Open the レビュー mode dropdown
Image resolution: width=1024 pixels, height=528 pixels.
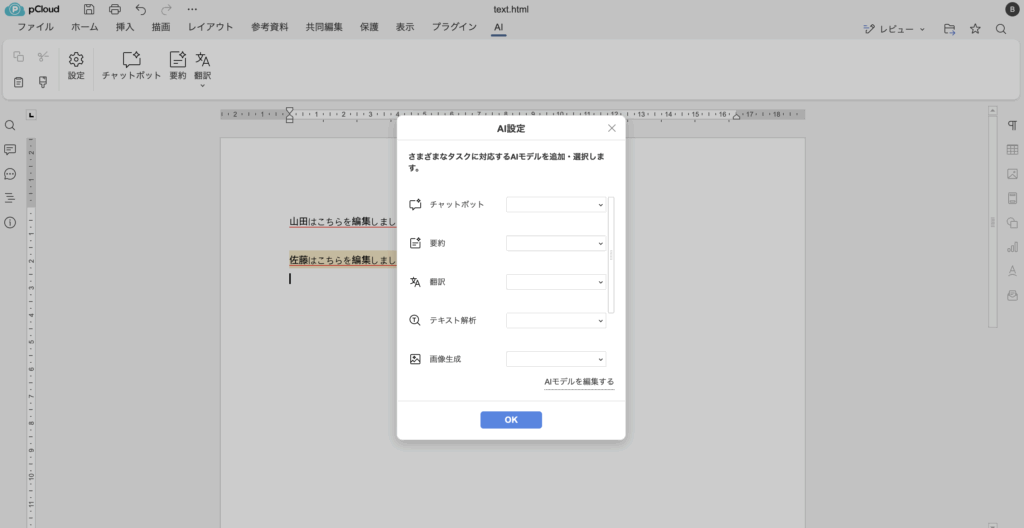point(894,29)
